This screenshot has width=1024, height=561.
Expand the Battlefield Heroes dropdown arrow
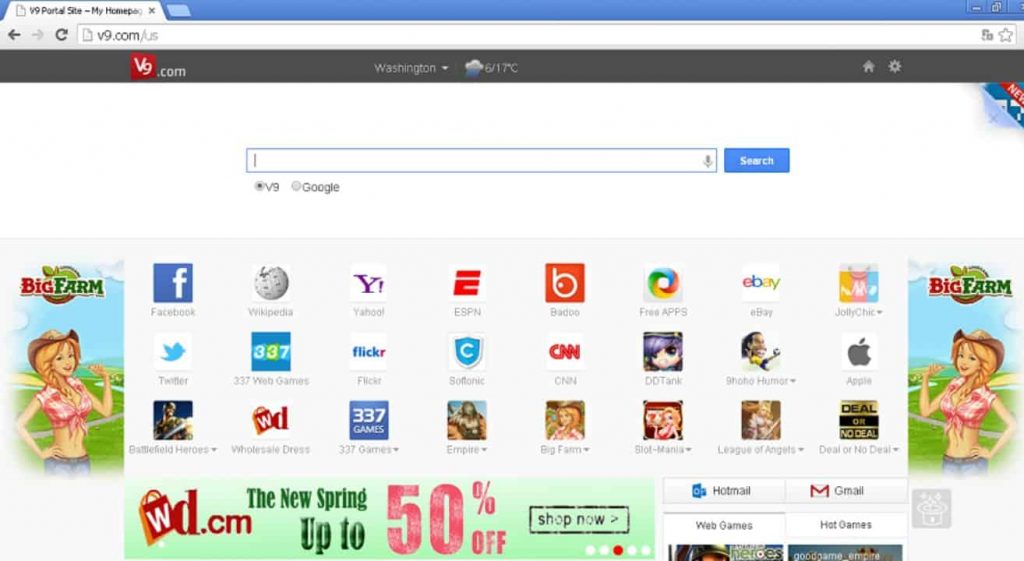(214, 450)
